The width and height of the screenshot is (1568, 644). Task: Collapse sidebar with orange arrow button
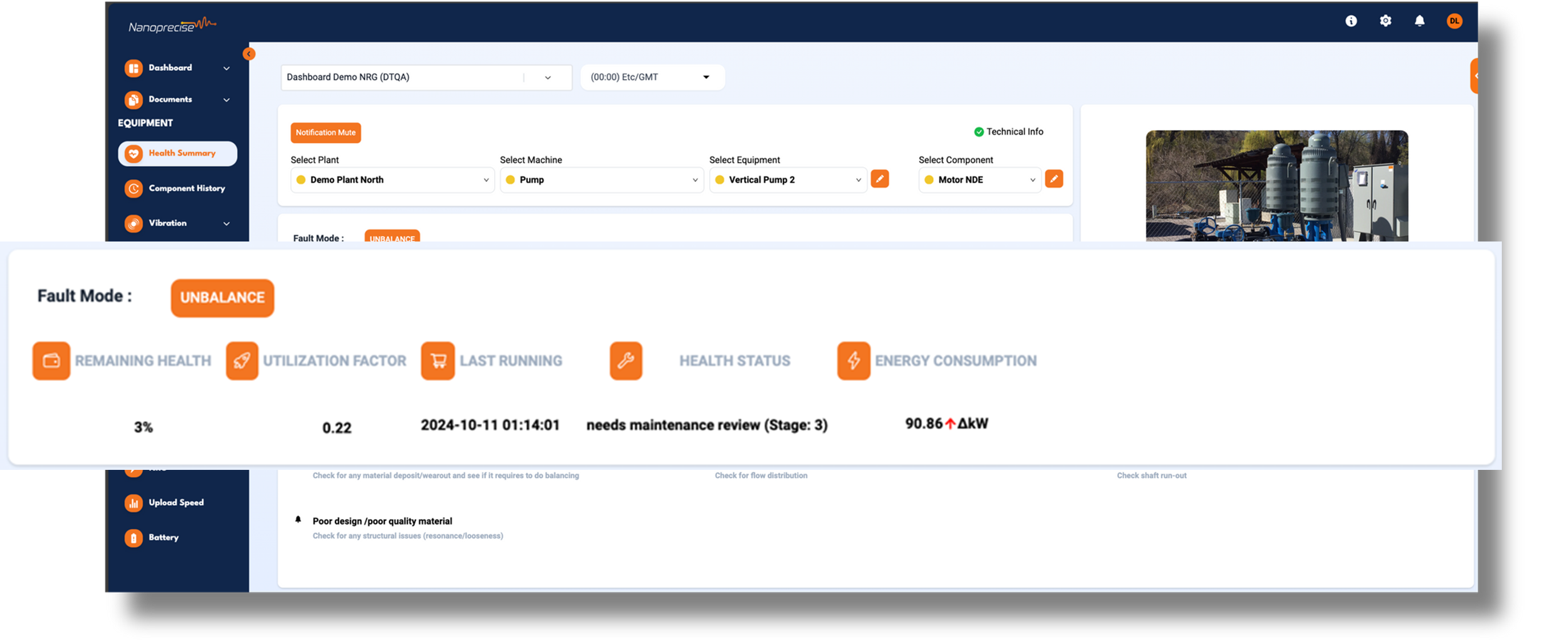coord(248,54)
